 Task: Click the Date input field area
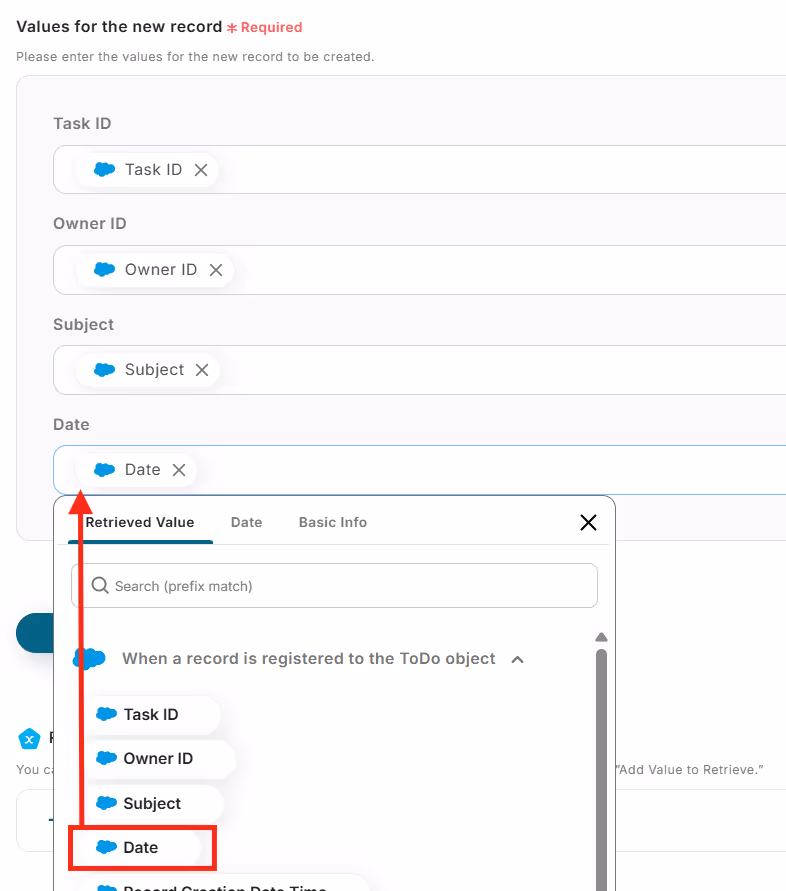tap(419, 470)
